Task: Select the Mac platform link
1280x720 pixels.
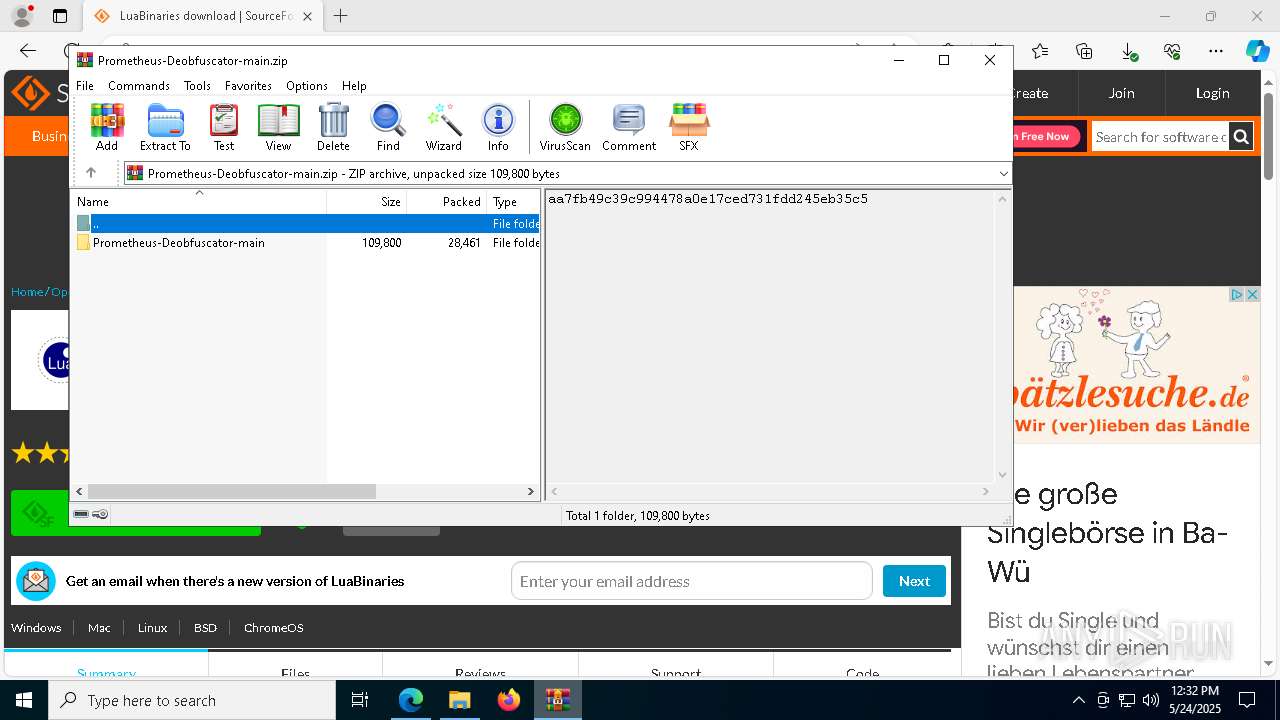Action: [x=99, y=628]
